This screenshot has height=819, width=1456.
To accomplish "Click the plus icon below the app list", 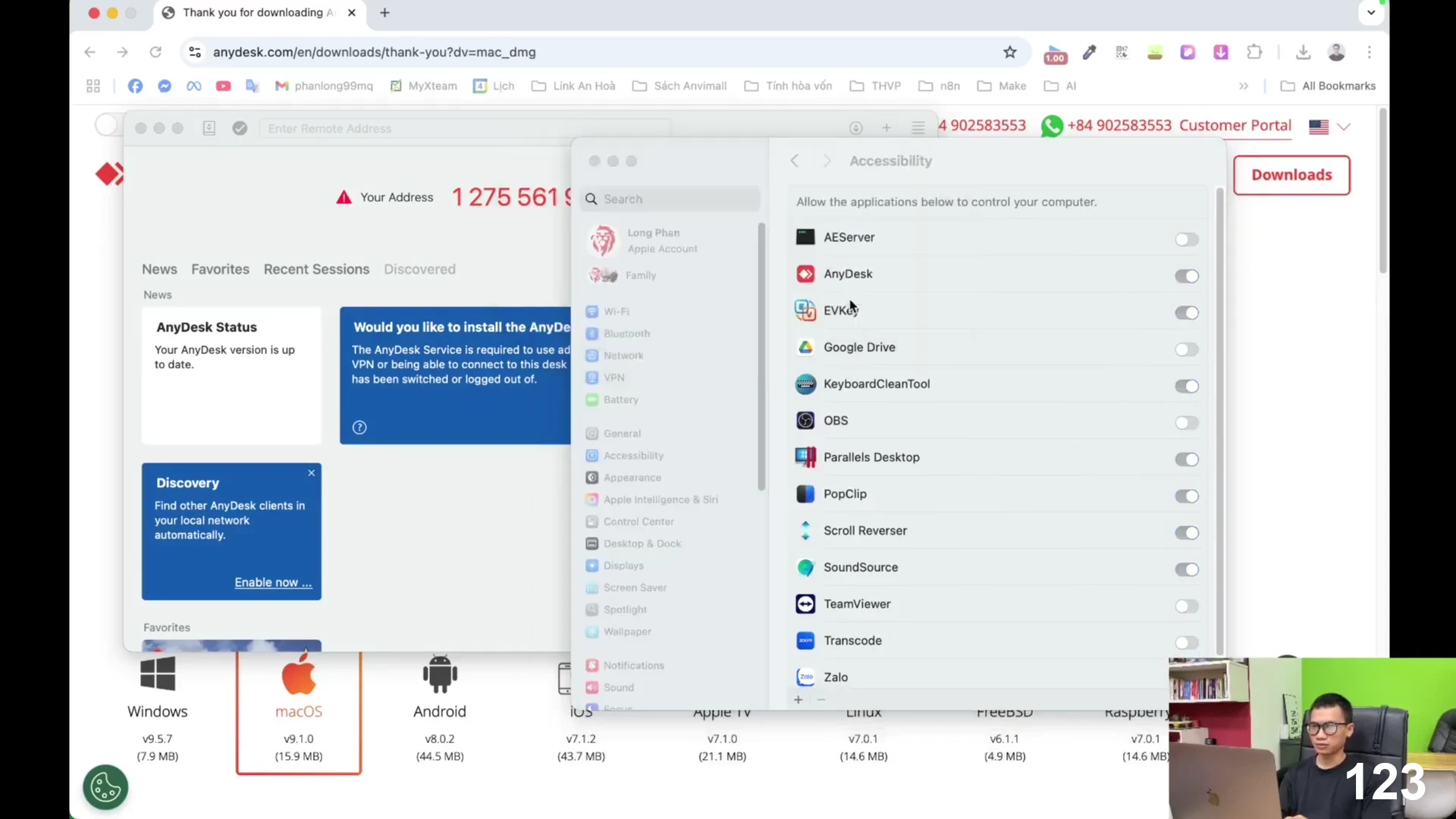I will tap(798, 699).
